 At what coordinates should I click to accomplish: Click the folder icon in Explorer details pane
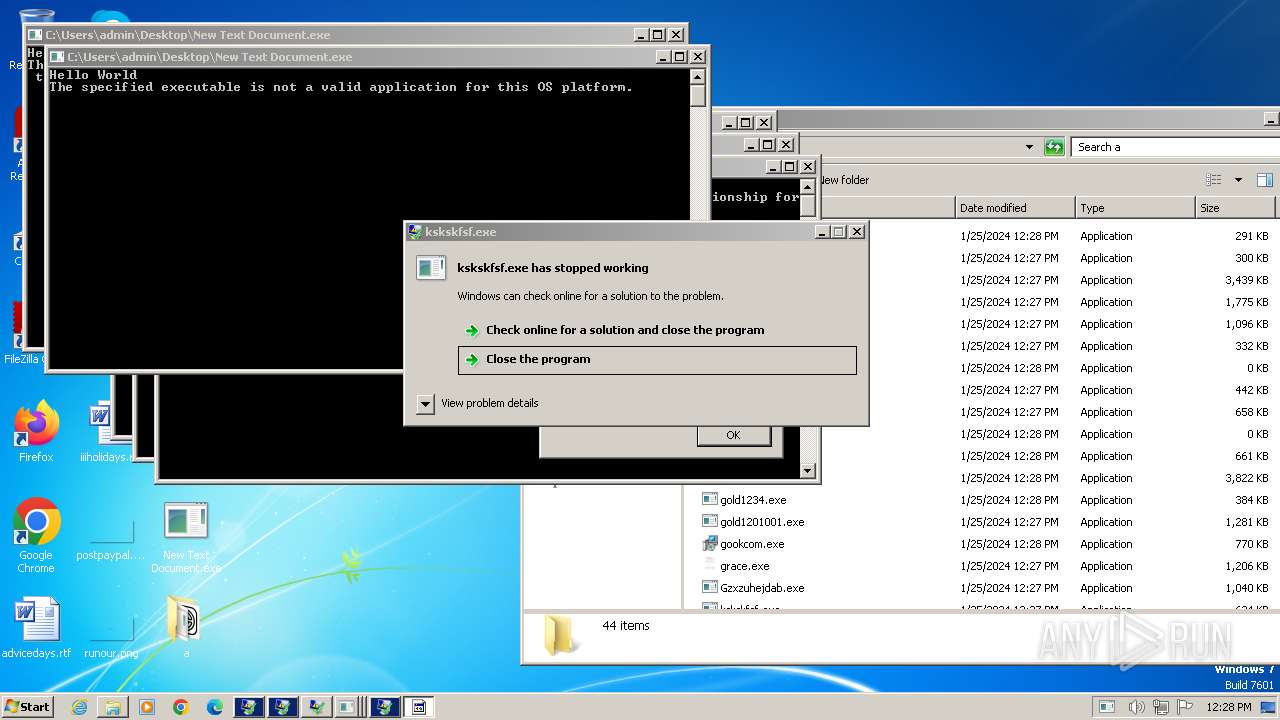point(560,635)
